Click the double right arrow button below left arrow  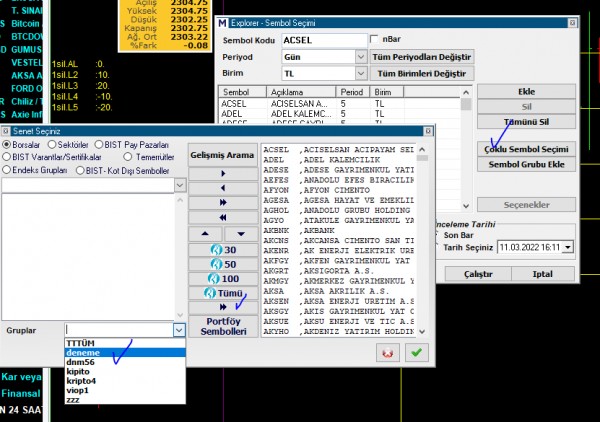pos(223,203)
